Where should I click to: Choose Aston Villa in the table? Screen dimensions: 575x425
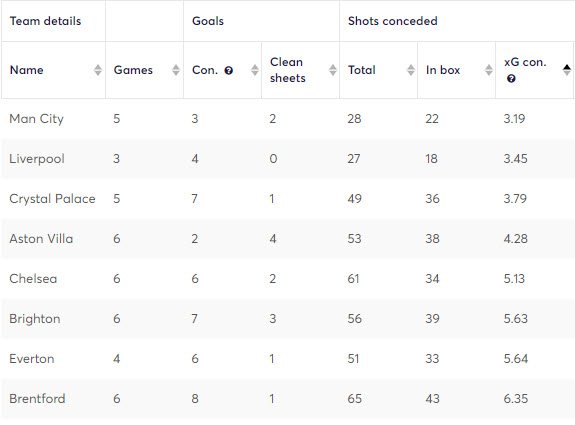tap(41, 239)
